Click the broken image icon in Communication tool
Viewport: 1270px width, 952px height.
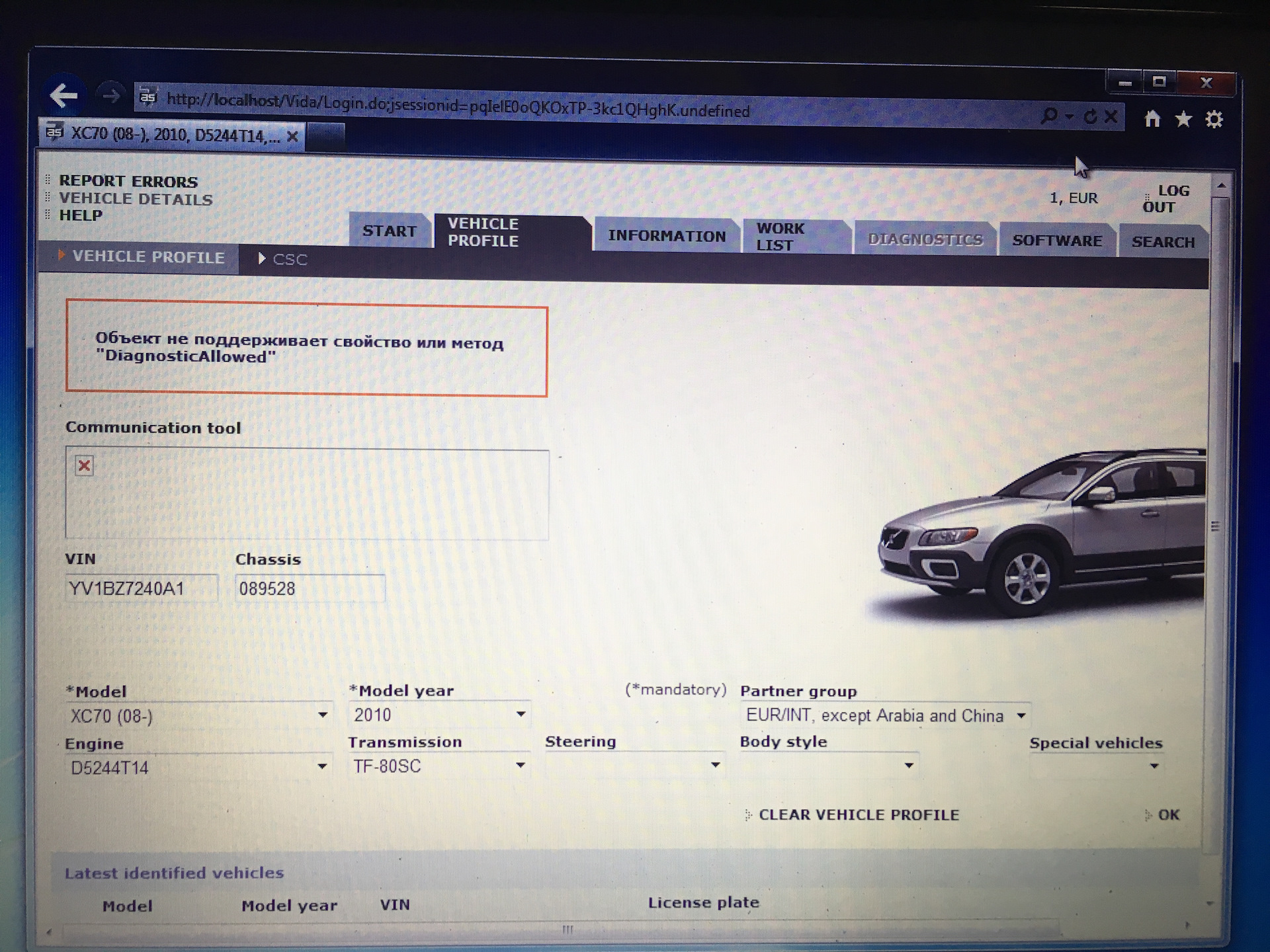85,465
